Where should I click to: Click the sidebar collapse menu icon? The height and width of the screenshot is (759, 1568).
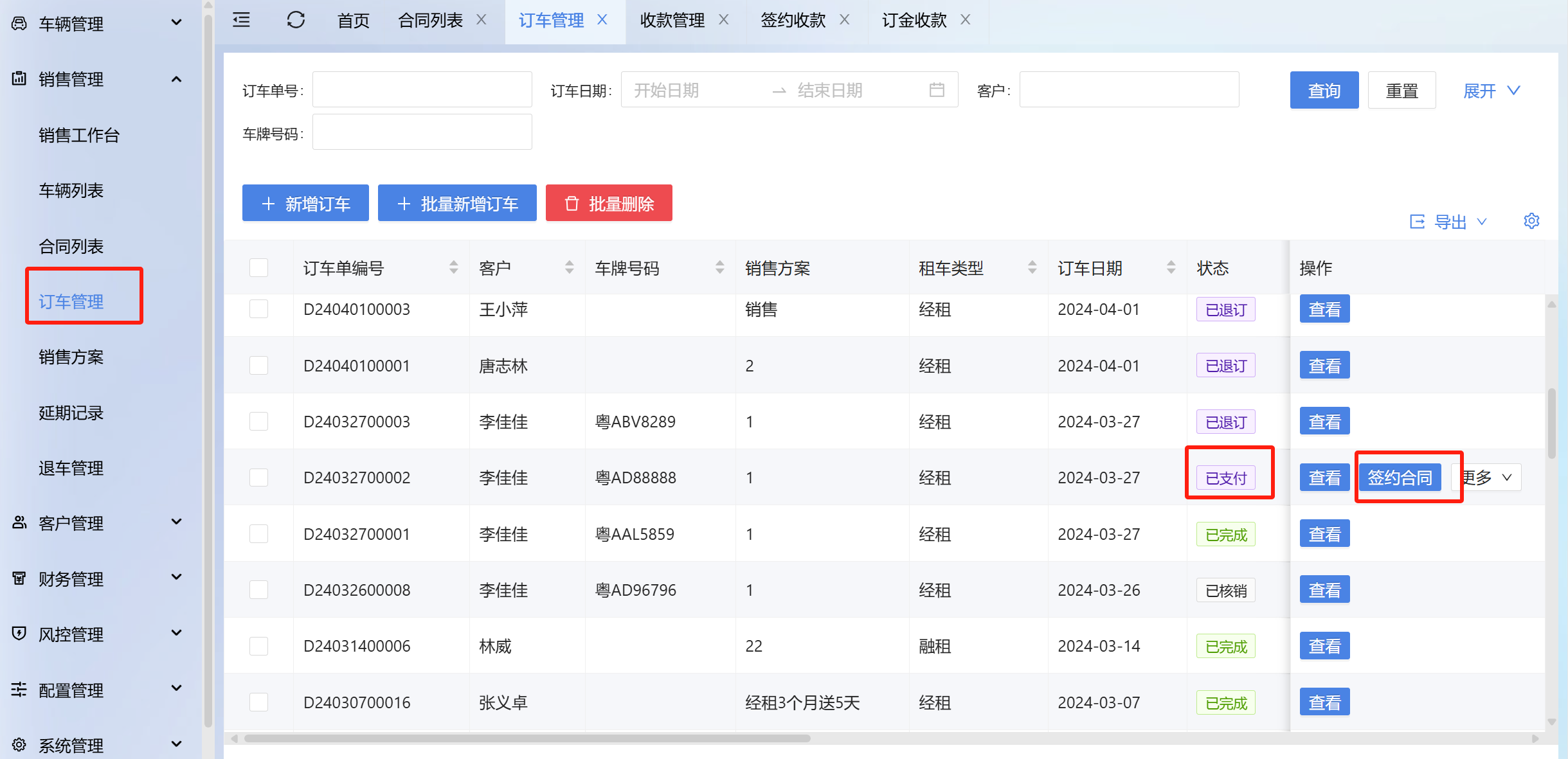pyautogui.click(x=241, y=21)
